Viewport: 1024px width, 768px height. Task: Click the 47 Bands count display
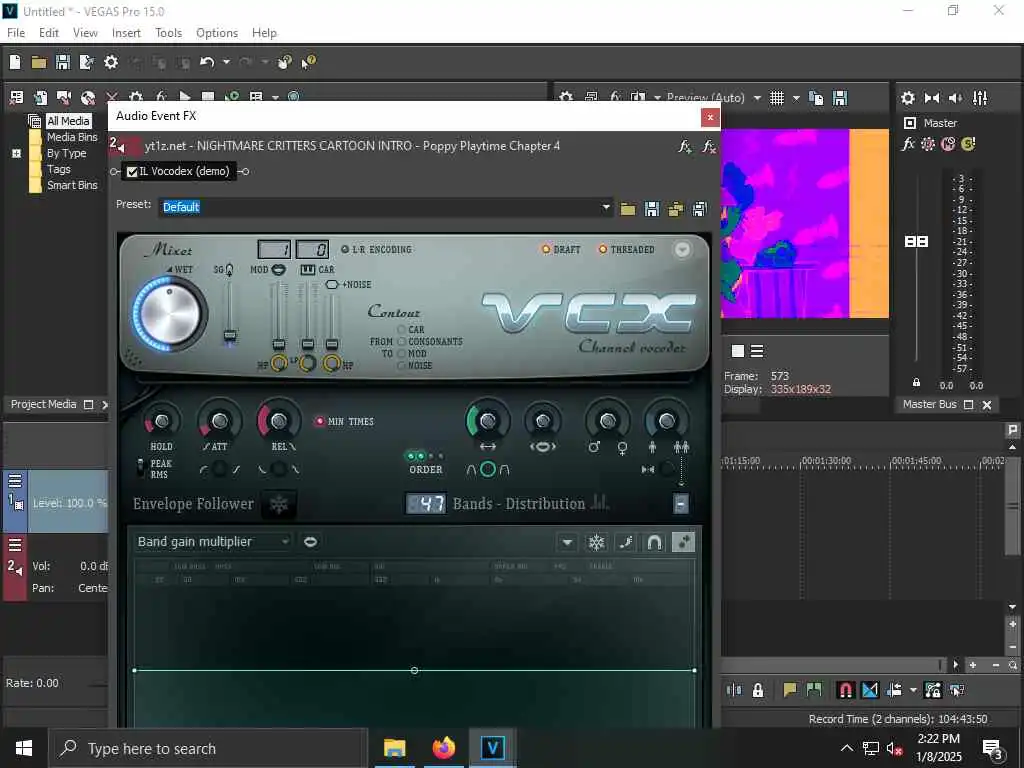click(x=426, y=504)
